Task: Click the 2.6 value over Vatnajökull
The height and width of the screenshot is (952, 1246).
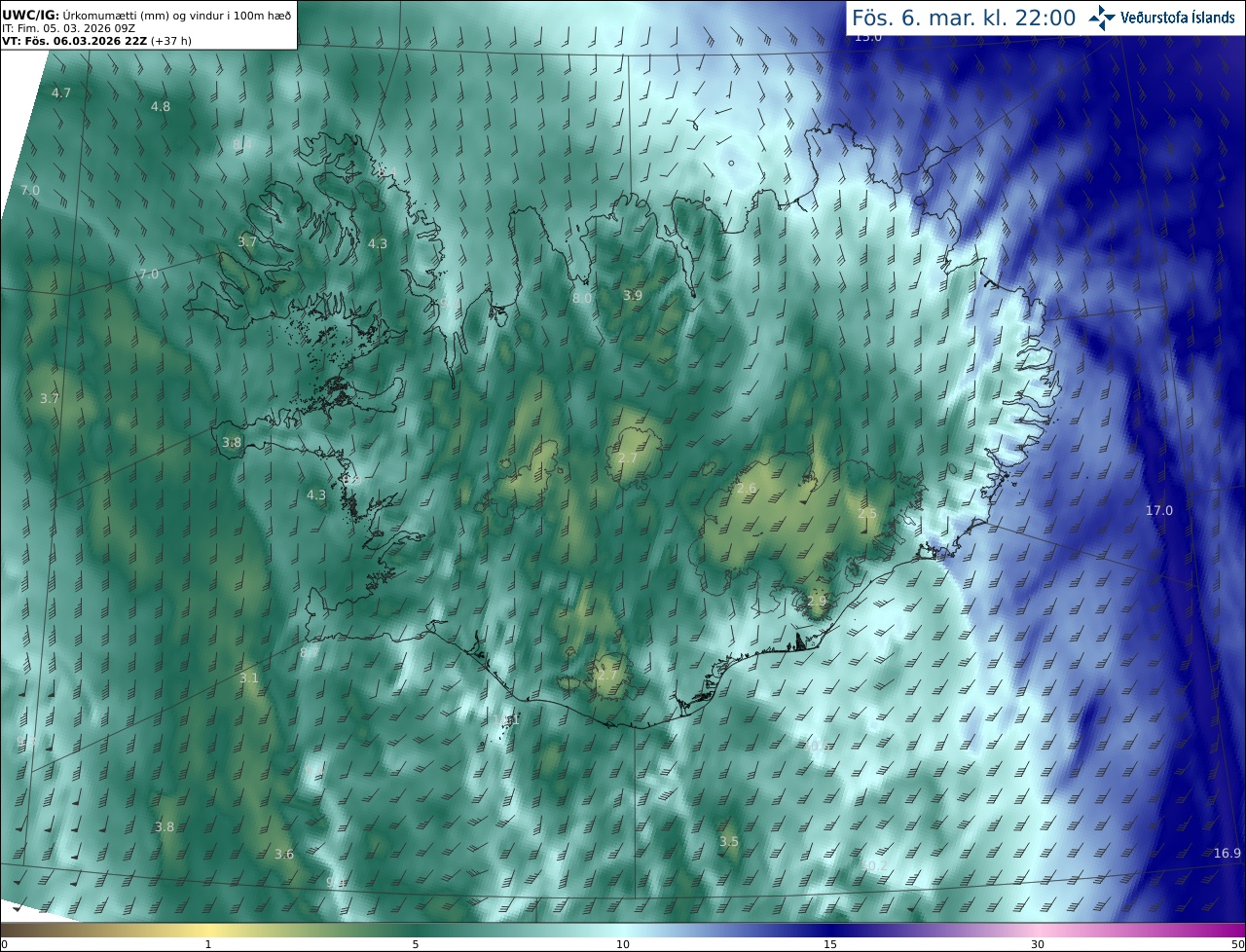Action: (747, 488)
